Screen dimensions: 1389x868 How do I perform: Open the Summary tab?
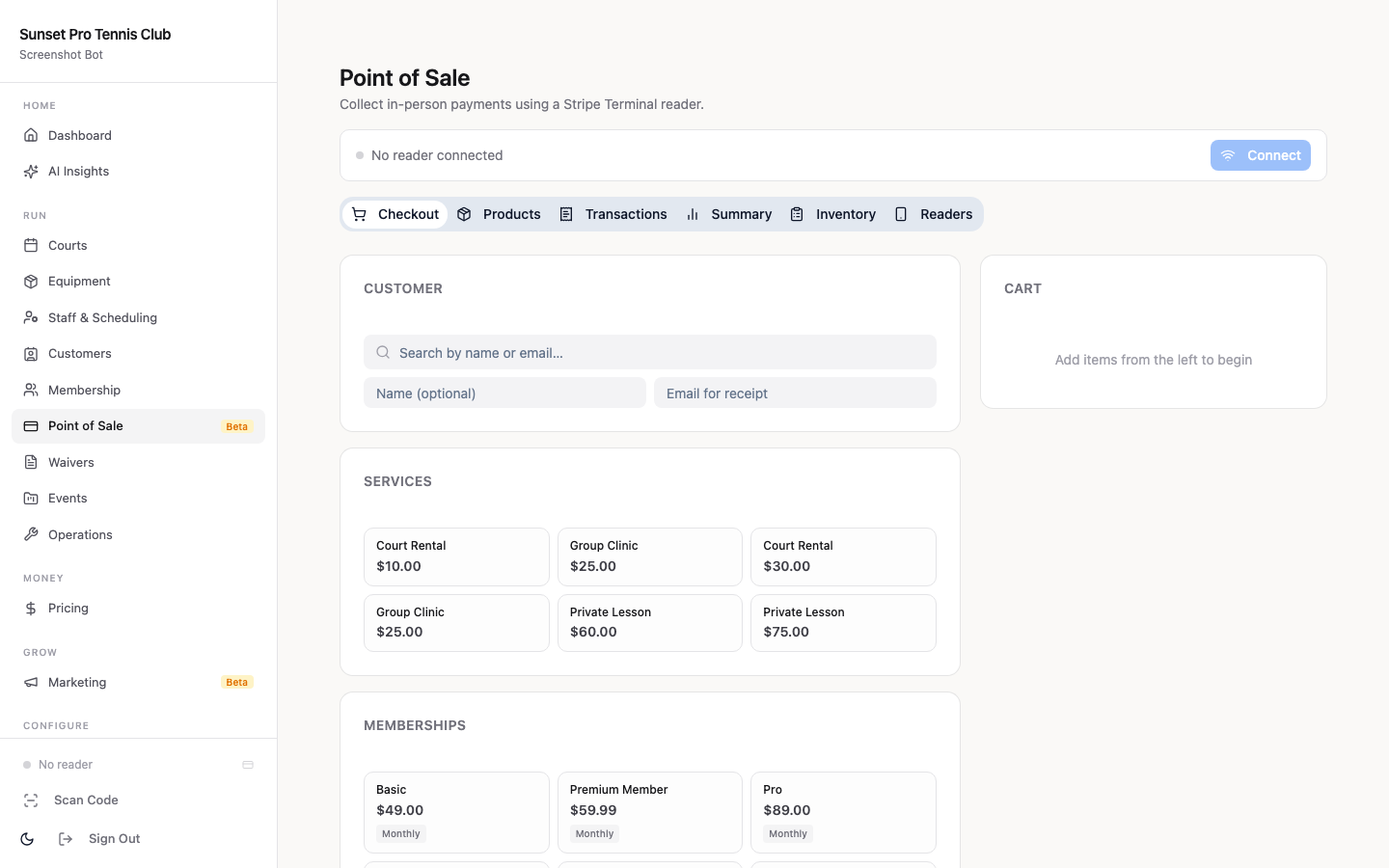click(x=728, y=214)
